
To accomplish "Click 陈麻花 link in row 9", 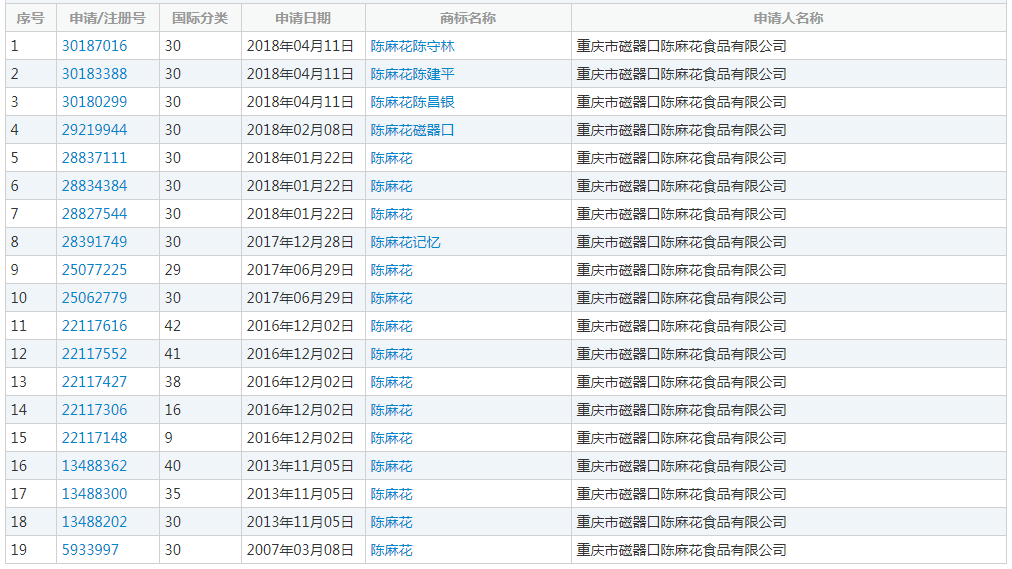I will point(391,270).
